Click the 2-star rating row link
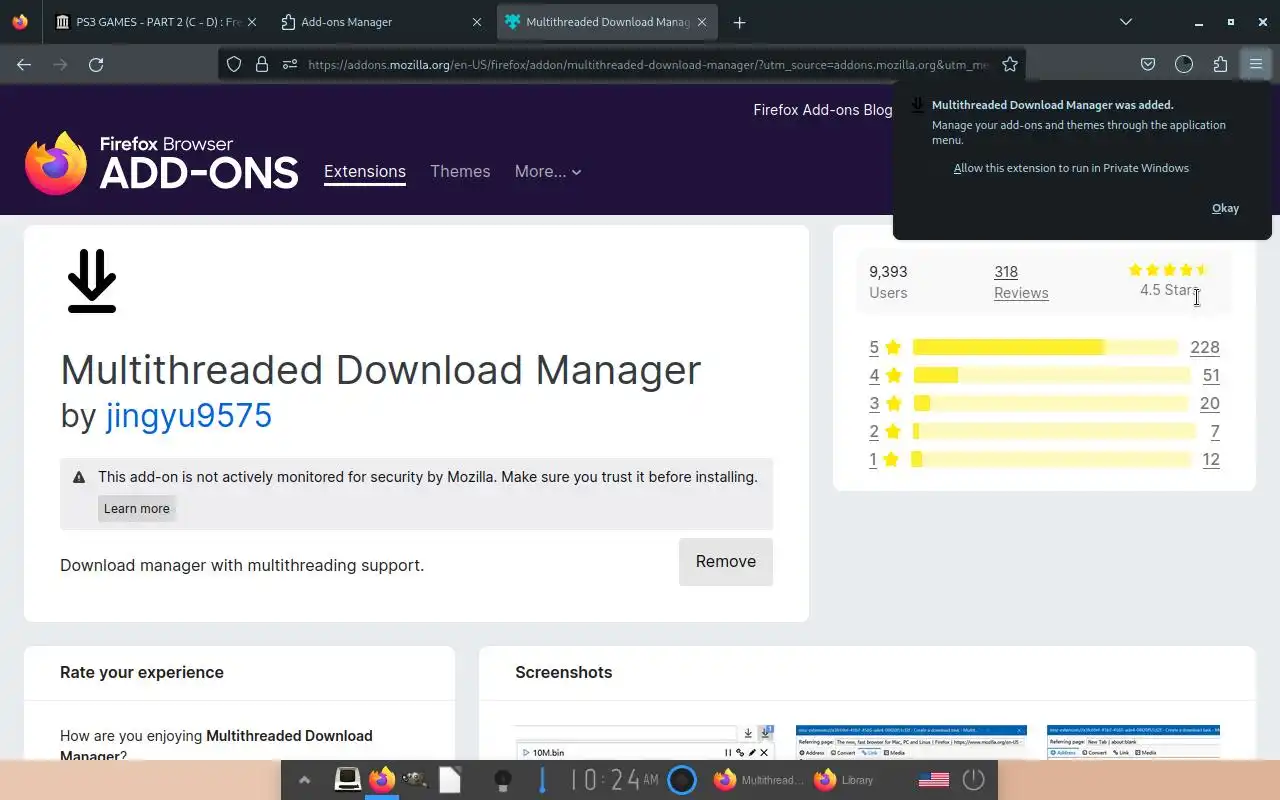This screenshot has width=1280, height=800. pyautogui.click(x=1044, y=431)
